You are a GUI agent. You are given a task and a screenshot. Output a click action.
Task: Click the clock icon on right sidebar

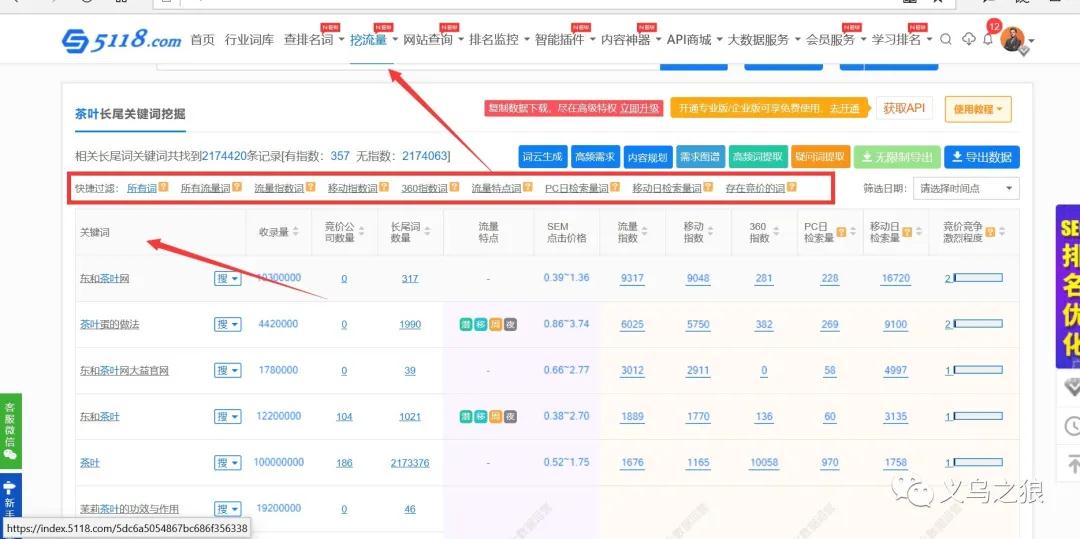coord(1072,426)
